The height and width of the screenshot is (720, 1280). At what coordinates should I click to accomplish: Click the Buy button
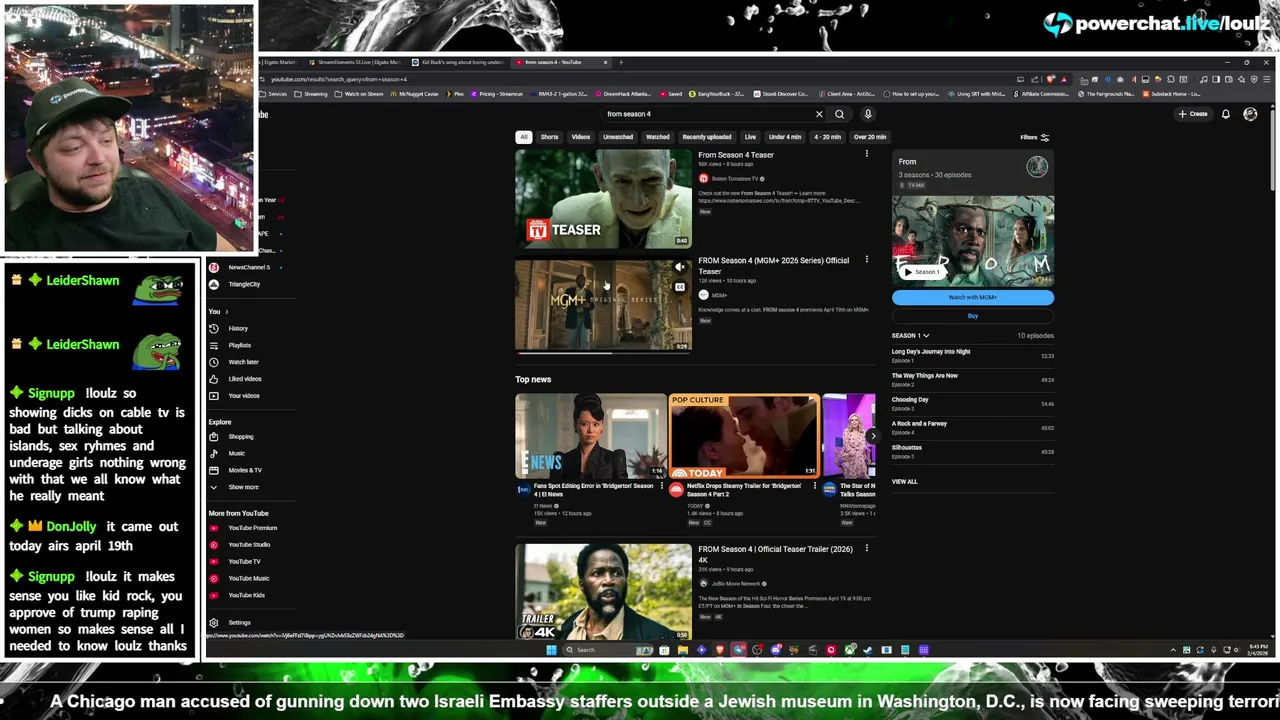pyautogui.click(x=973, y=316)
